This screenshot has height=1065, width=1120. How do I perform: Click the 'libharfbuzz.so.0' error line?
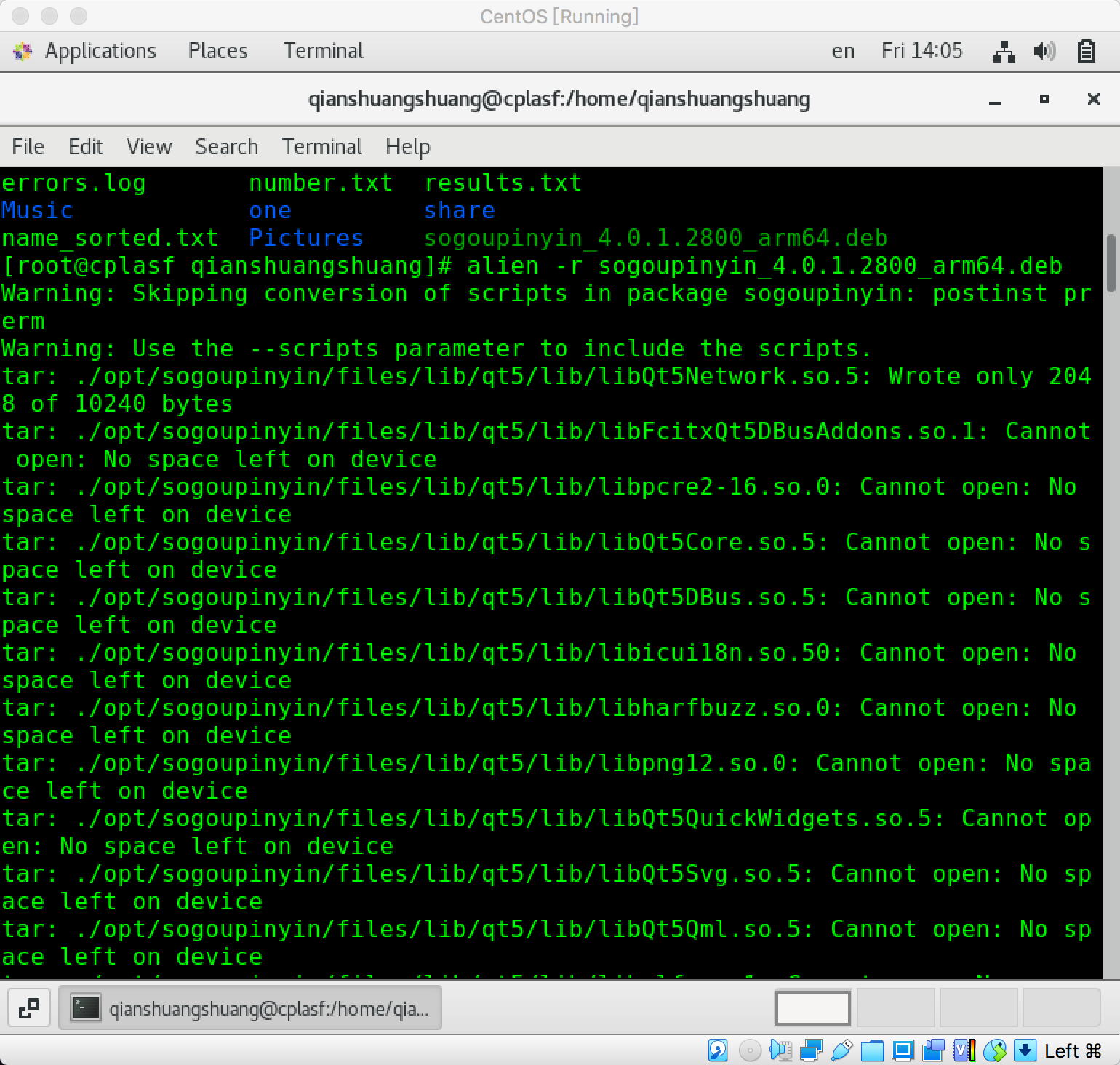coord(539,722)
